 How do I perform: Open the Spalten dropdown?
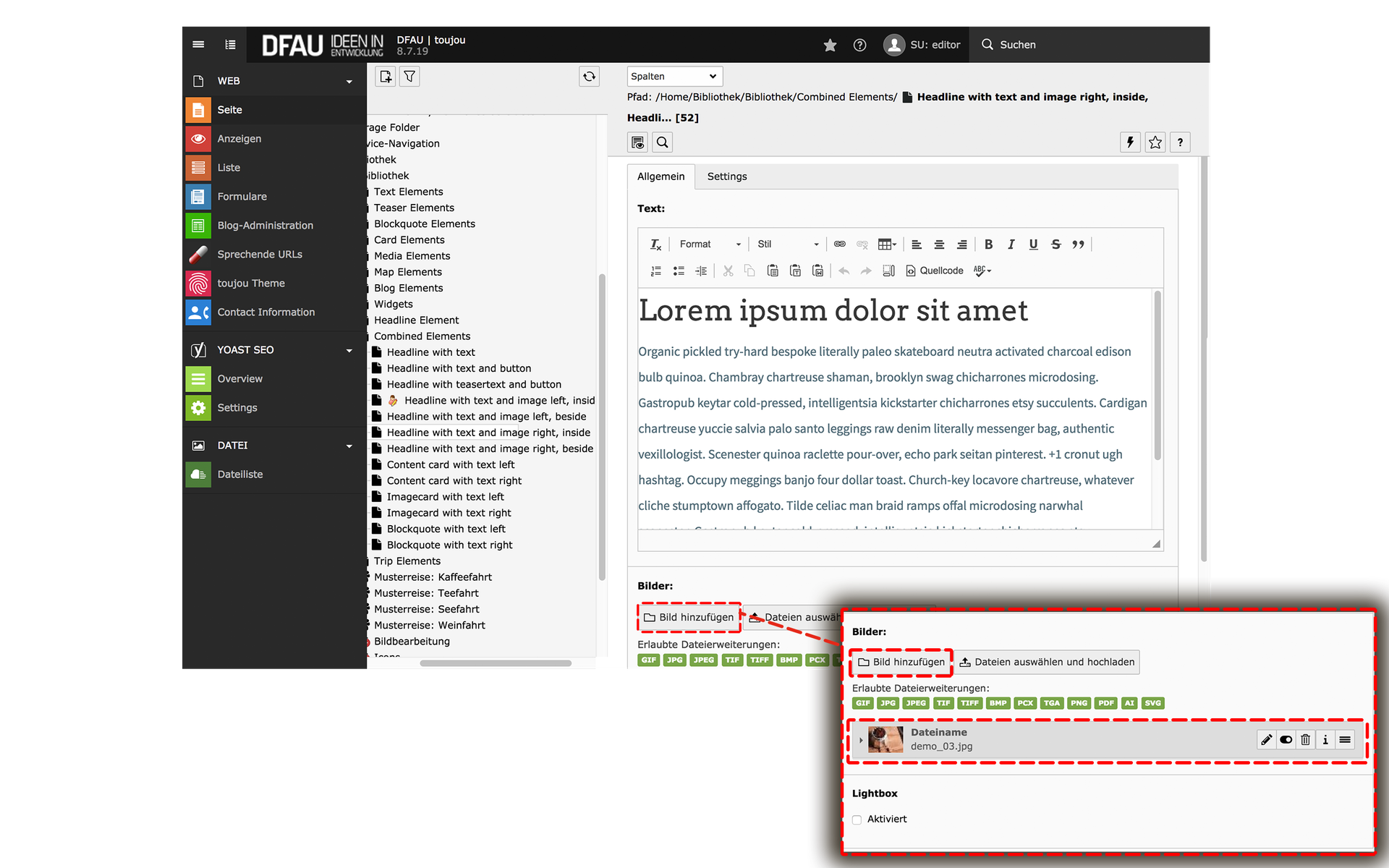(x=674, y=77)
